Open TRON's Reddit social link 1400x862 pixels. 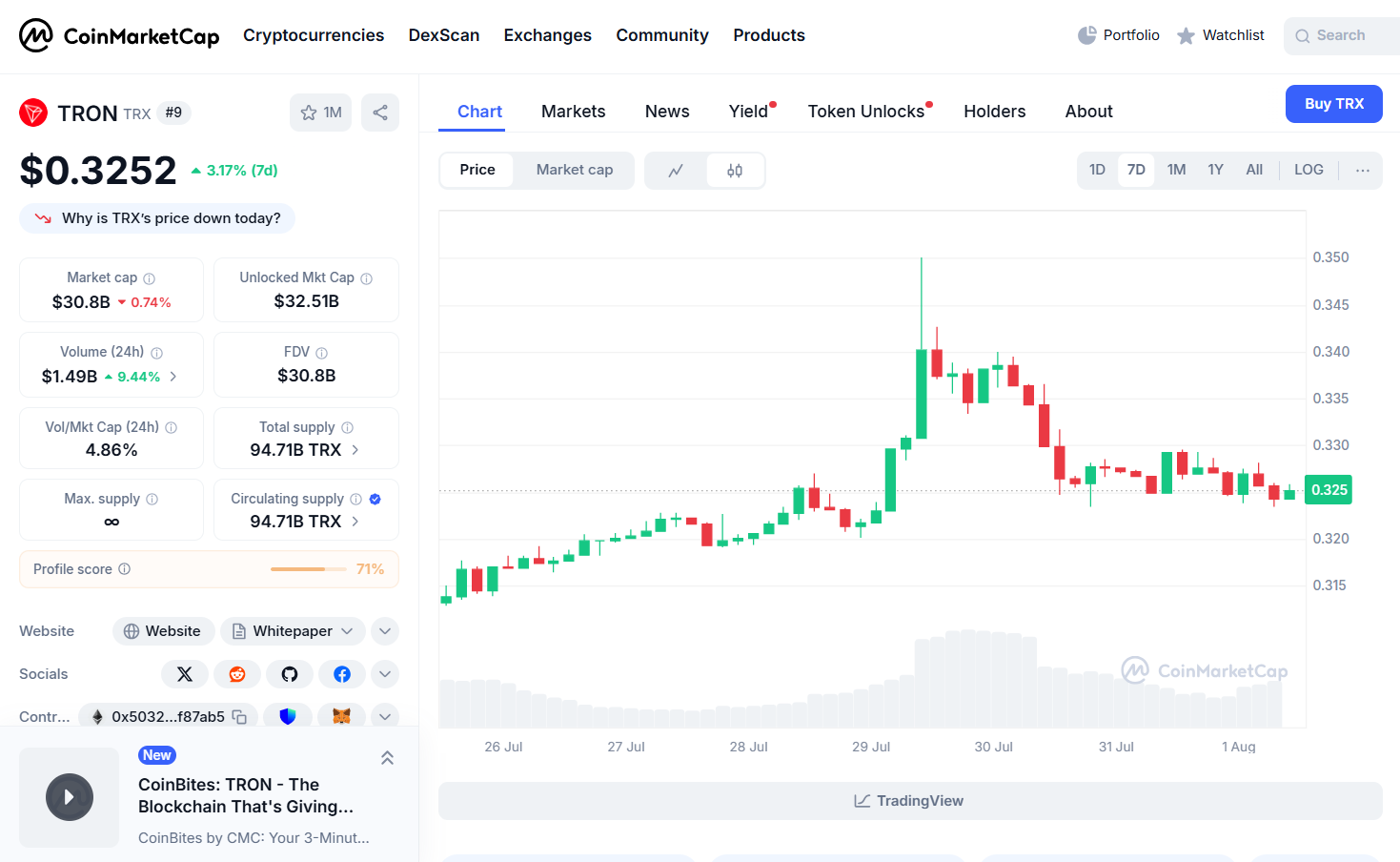click(237, 674)
